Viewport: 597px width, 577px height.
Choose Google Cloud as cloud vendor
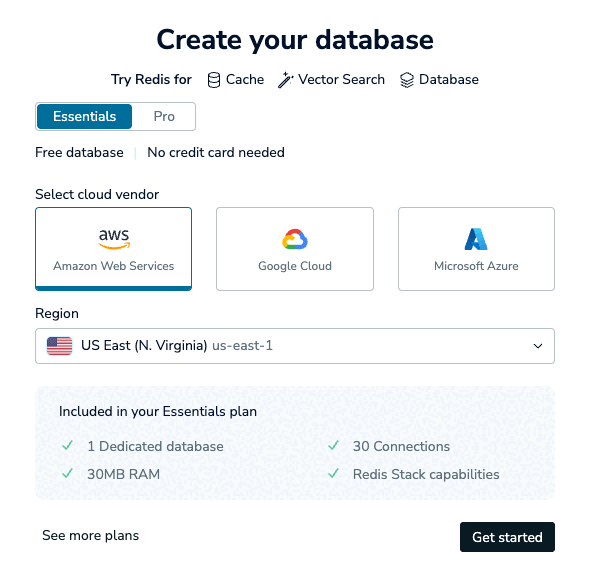click(295, 249)
